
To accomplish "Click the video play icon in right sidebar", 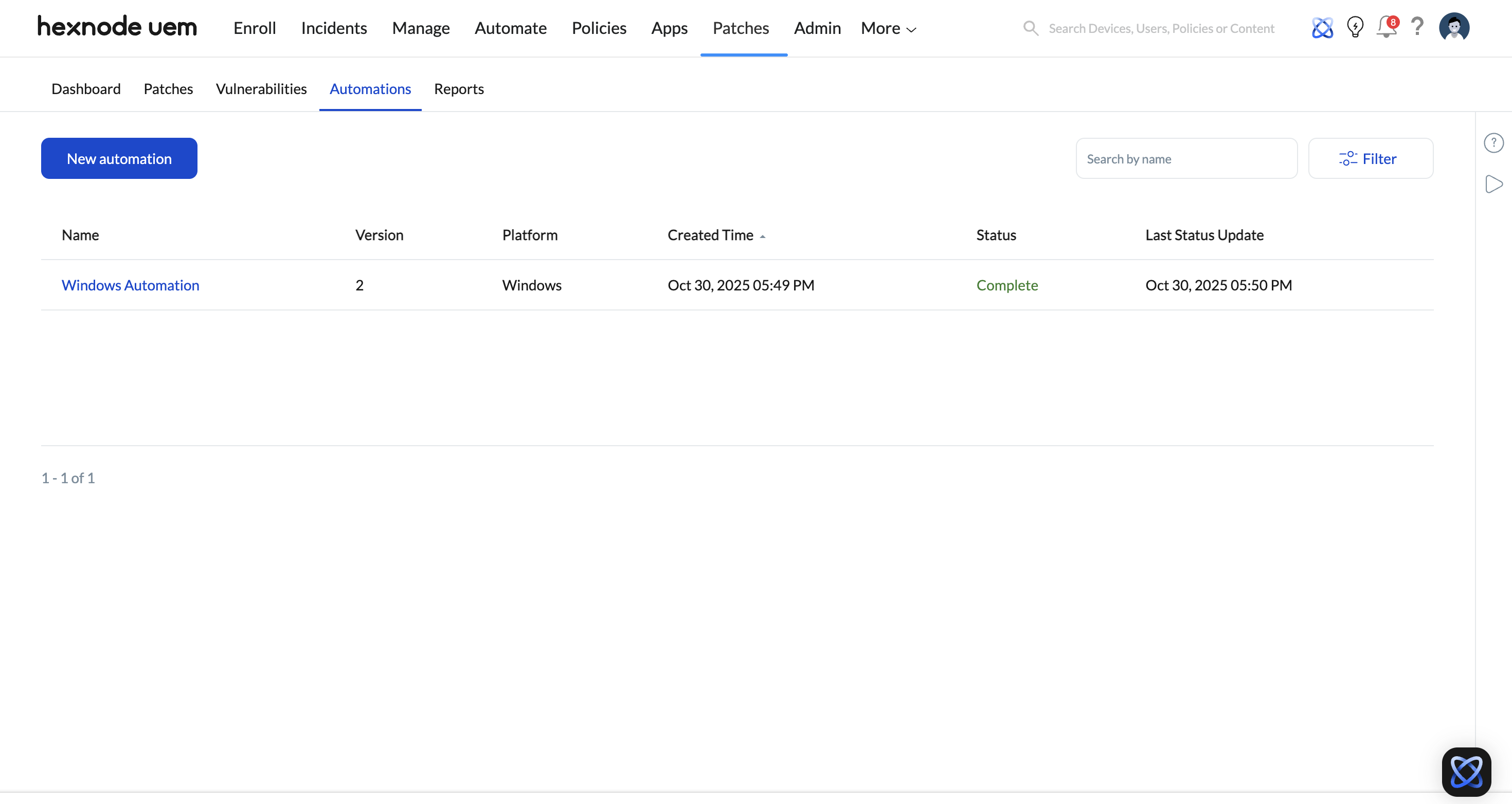I will click(1493, 184).
